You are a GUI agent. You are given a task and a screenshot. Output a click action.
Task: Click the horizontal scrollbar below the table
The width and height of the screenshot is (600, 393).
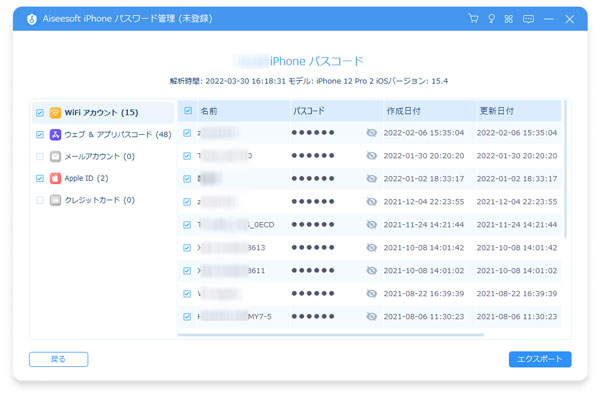pyautogui.click(x=330, y=334)
